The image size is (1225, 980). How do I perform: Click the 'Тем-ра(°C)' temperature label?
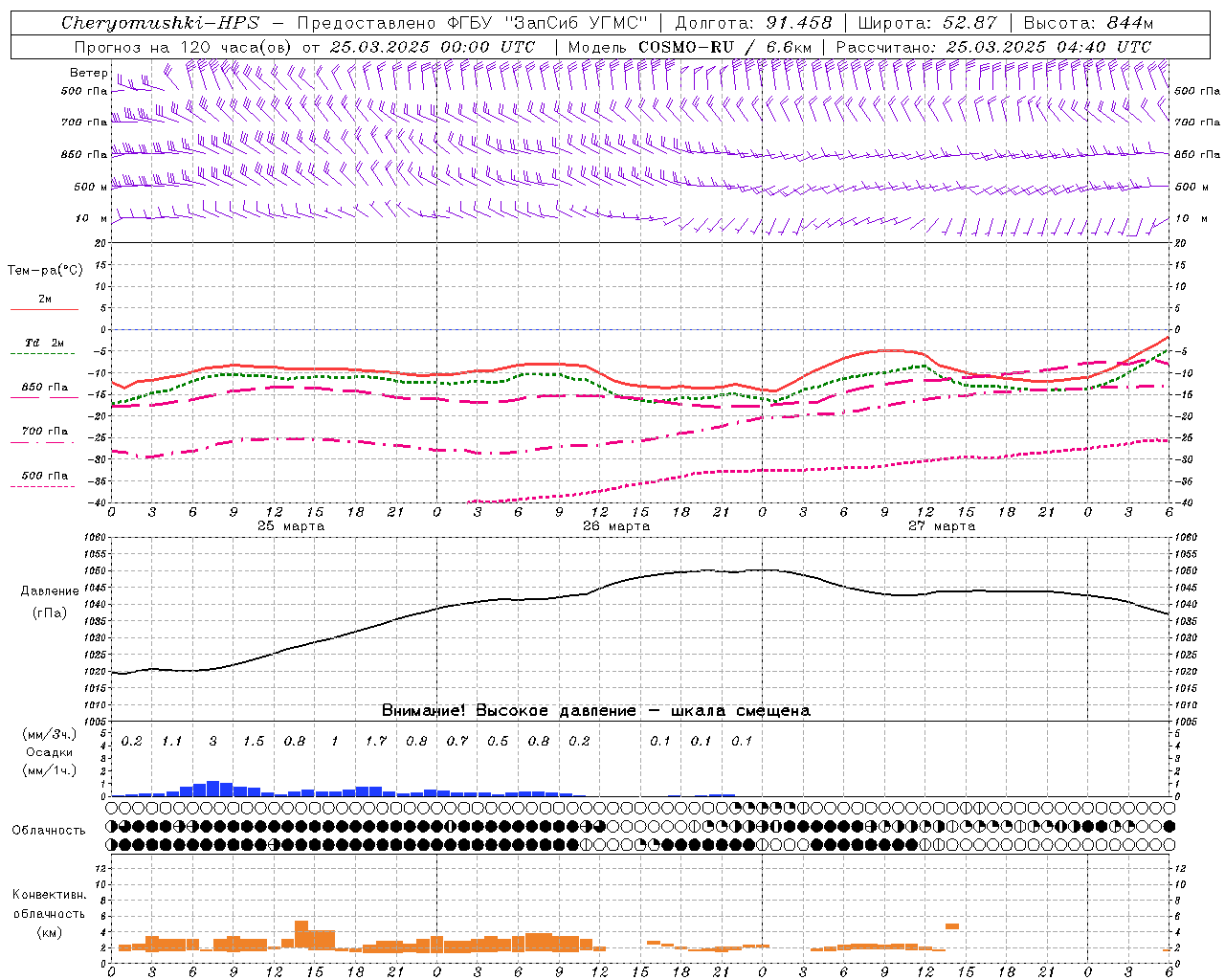pyautogui.click(x=45, y=271)
